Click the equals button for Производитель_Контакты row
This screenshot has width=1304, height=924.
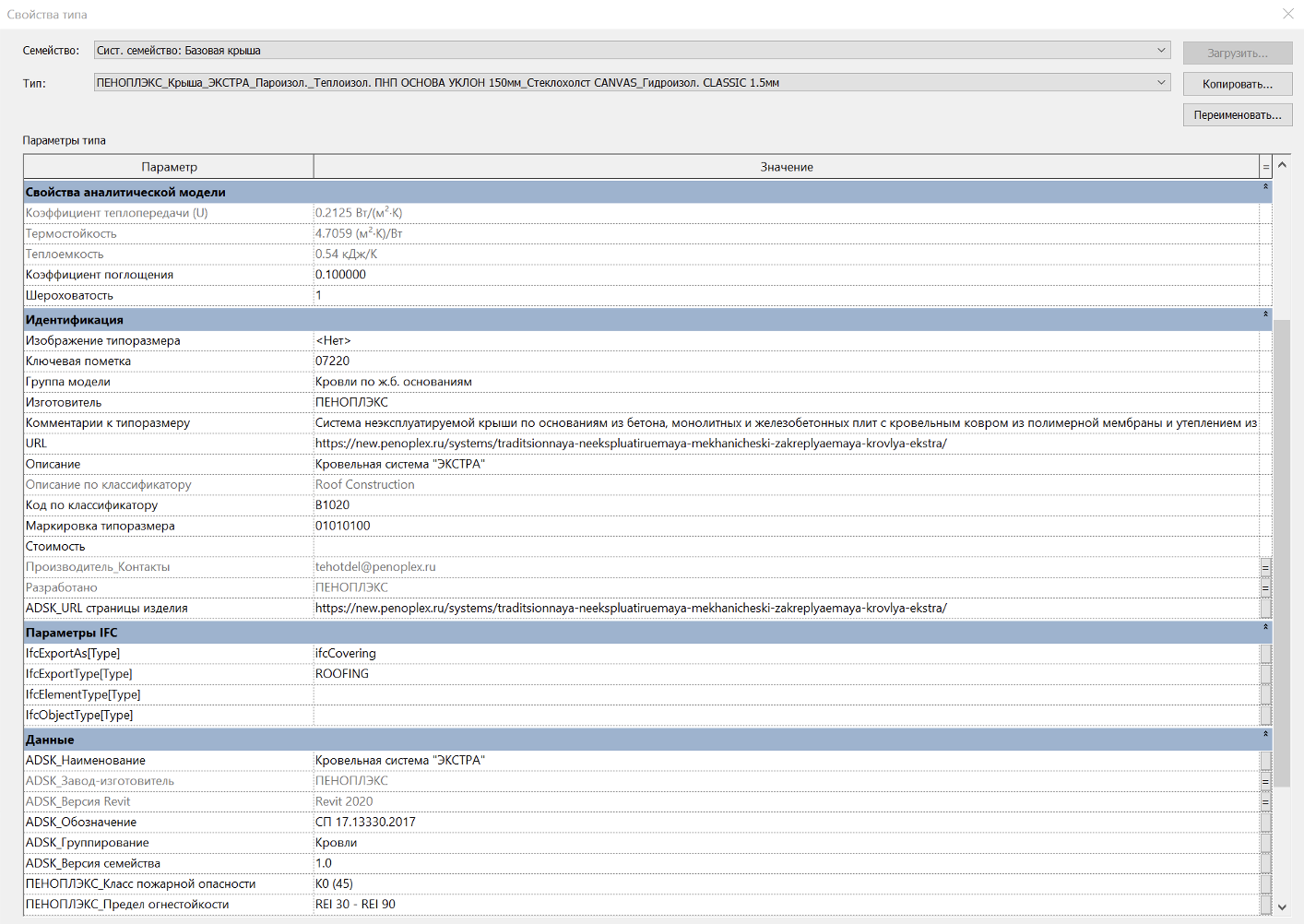[x=1265, y=567]
